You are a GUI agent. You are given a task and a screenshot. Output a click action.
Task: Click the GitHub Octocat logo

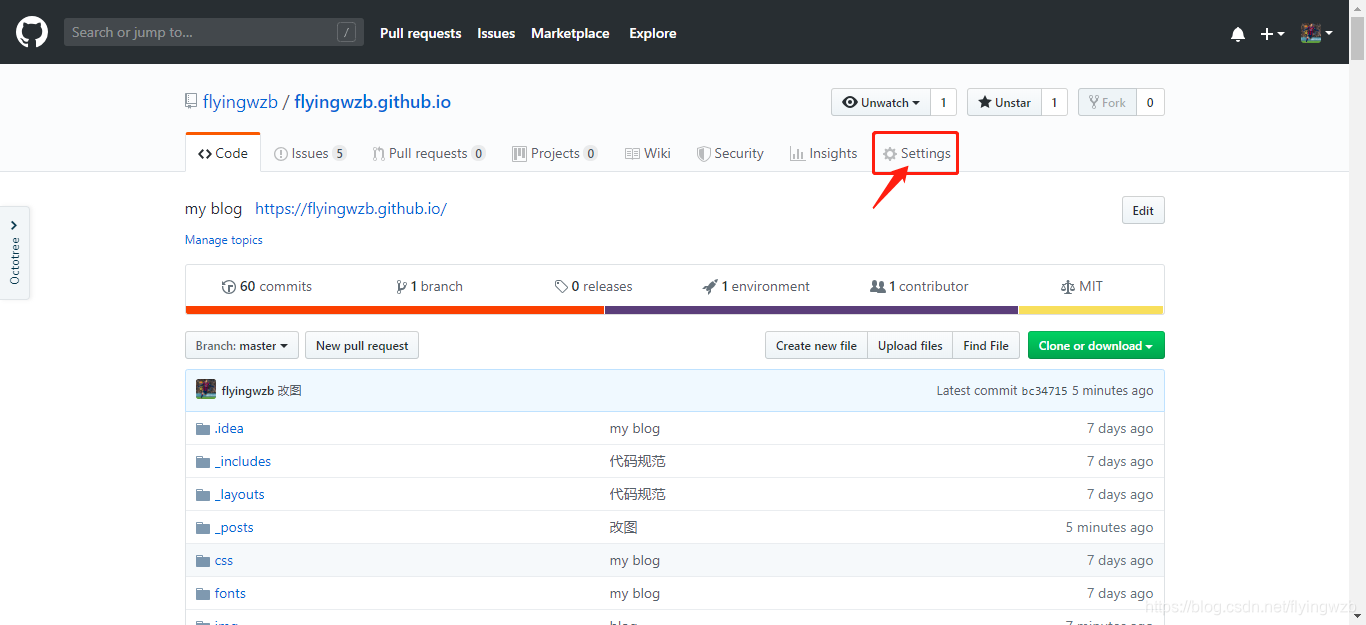point(32,33)
